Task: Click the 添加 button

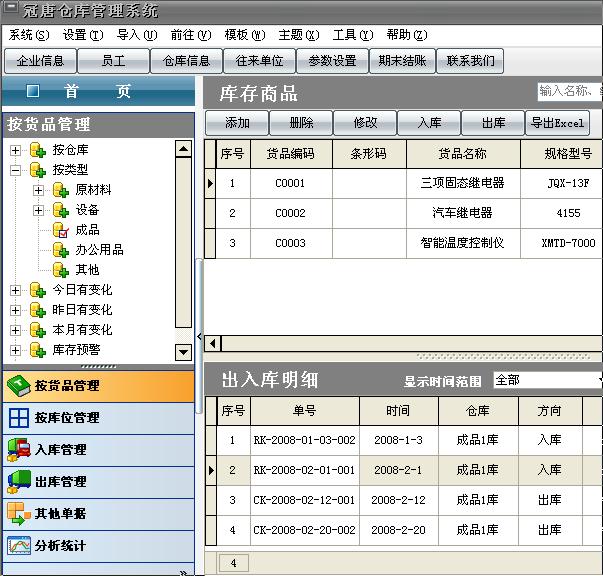Action: (x=237, y=123)
